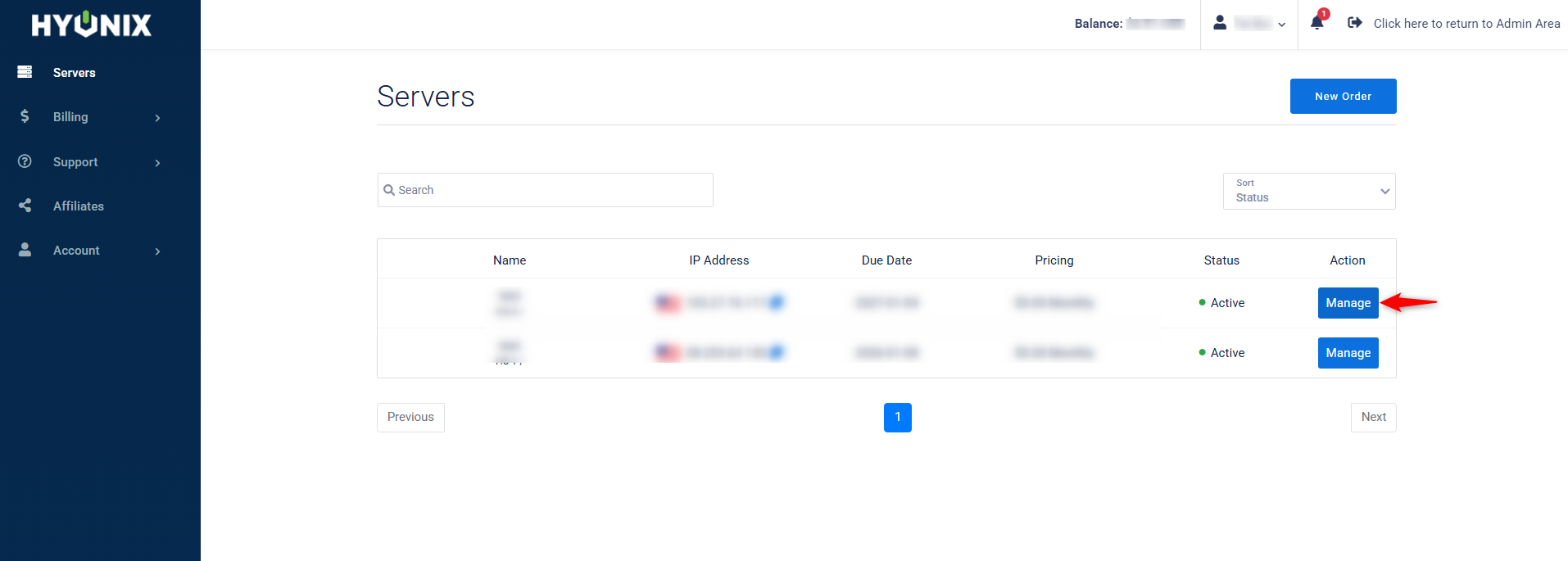Click the user profile icon in header
Screen dimensions: 1568x561
1220,23
